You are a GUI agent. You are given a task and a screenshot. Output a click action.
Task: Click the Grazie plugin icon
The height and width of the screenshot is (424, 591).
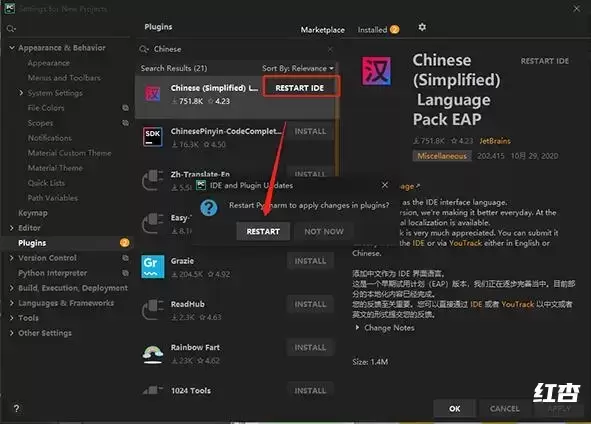point(153,266)
